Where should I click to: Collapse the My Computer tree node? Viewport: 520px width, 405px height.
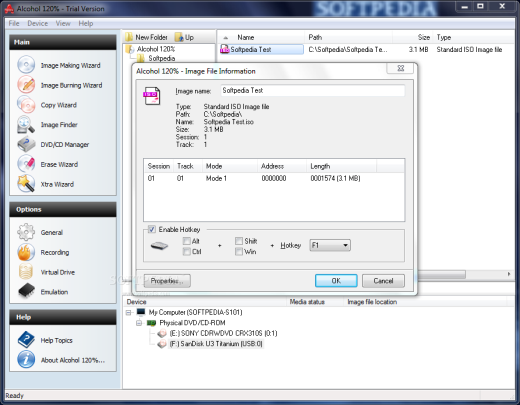point(129,312)
